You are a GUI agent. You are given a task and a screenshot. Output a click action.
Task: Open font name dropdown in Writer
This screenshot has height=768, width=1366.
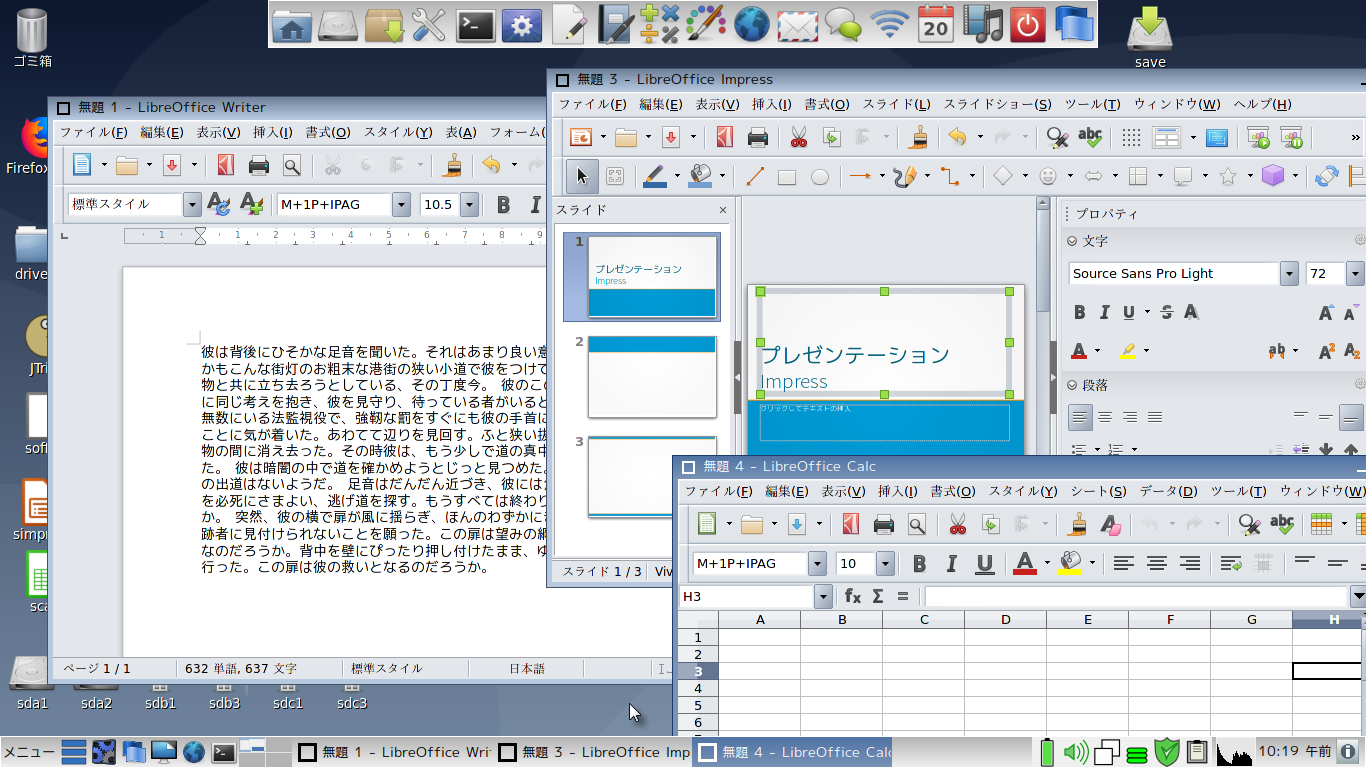(401, 205)
